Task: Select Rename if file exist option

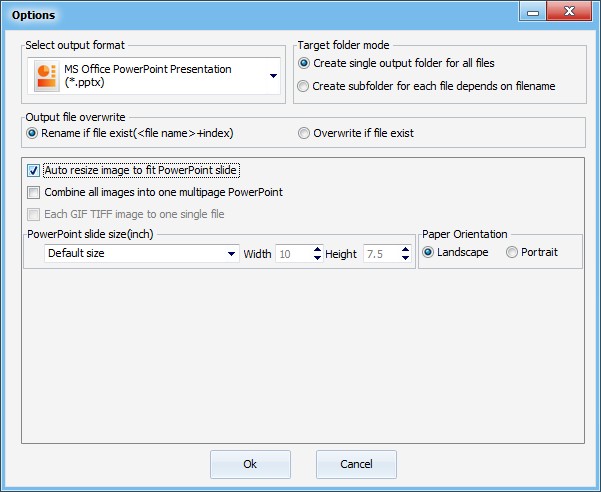Action: coord(33,133)
